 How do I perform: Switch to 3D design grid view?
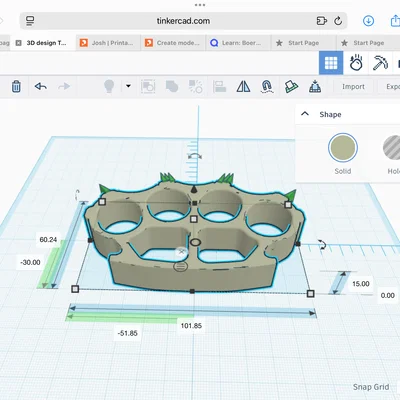coord(331,63)
